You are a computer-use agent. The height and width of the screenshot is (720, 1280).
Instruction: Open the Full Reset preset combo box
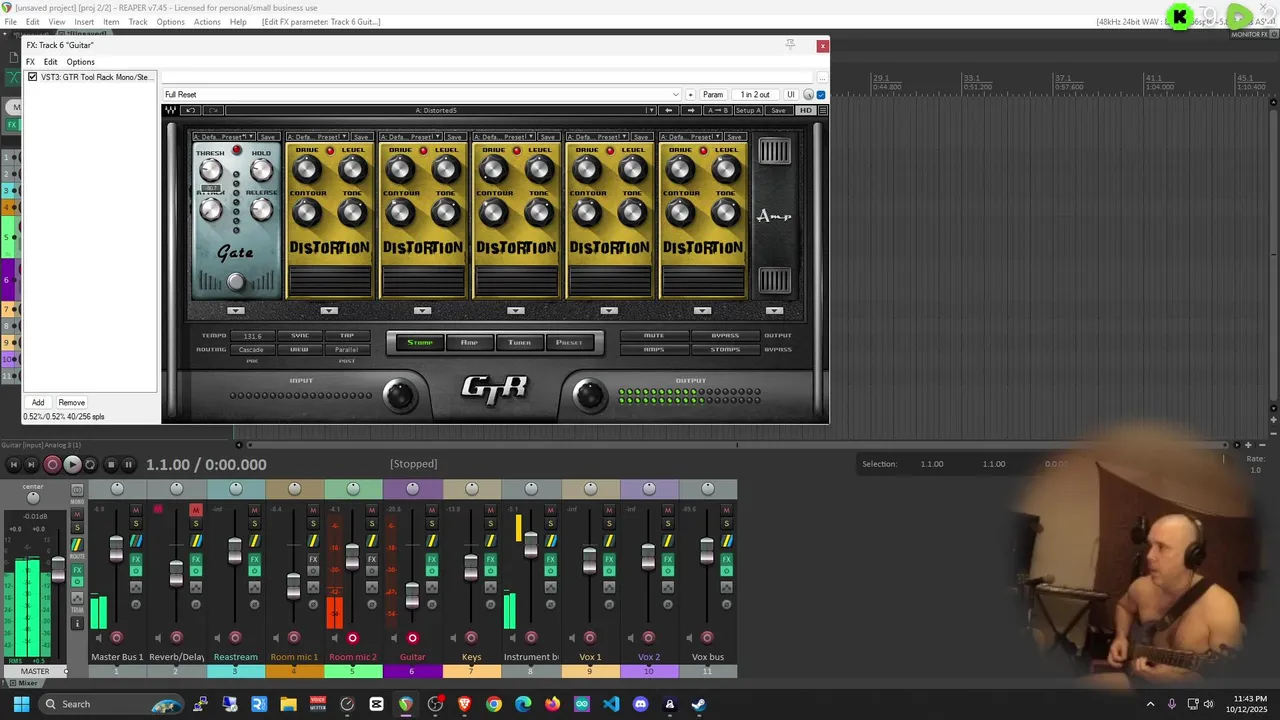pyautogui.click(x=422, y=95)
